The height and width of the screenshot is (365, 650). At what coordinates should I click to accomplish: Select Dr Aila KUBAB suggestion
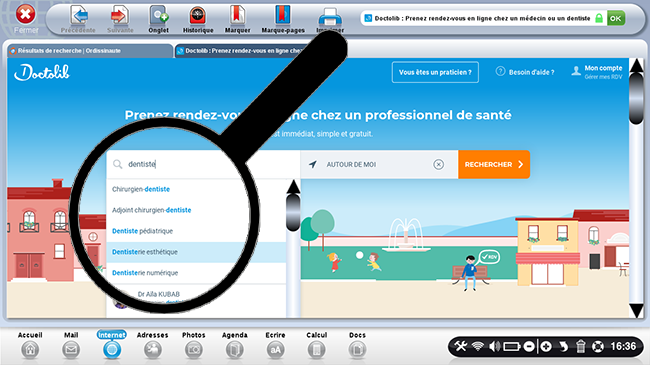pyautogui.click(x=196, y=301)
